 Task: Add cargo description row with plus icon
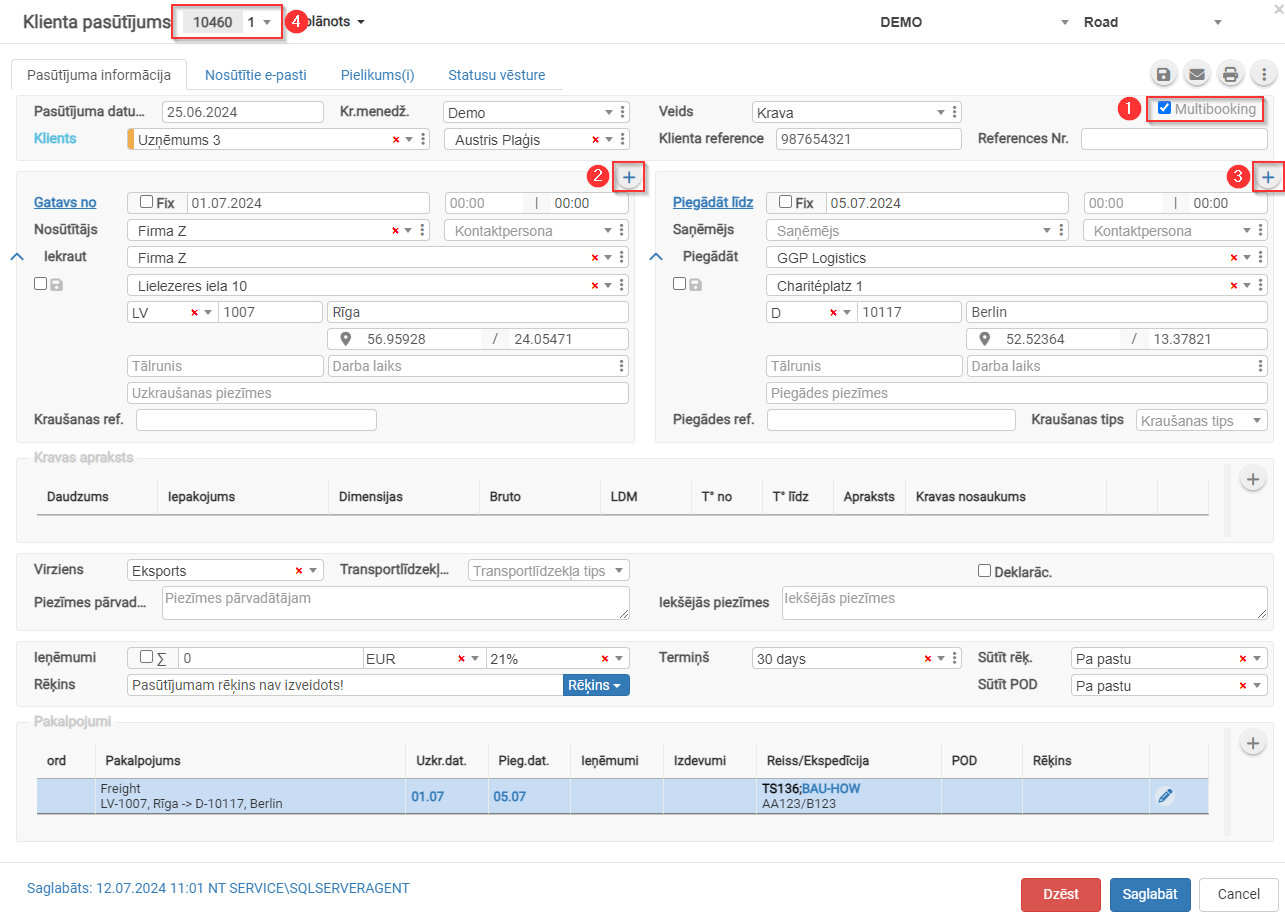pyautogui.click(x=1253, y=478)
